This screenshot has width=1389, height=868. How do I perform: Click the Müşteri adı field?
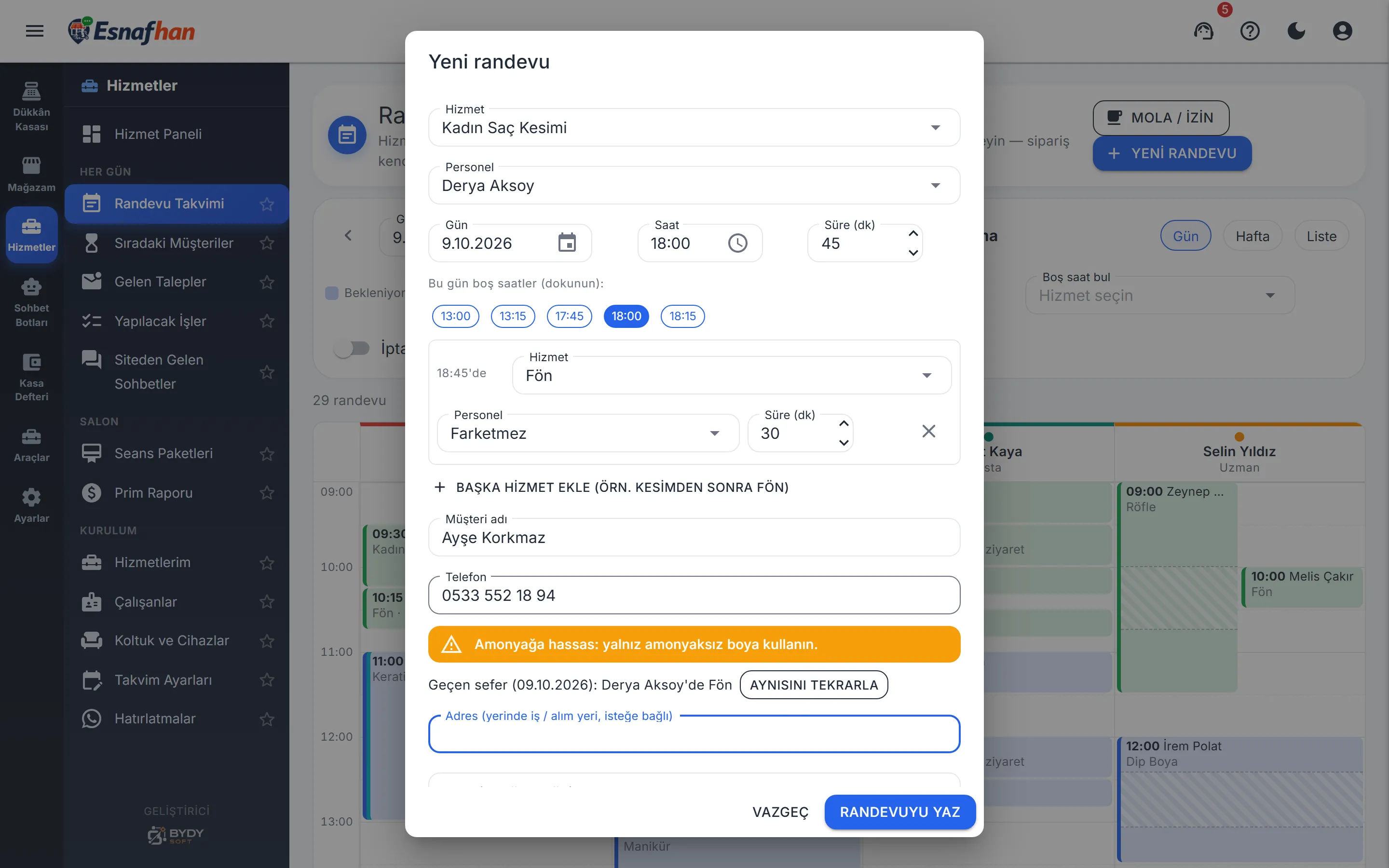click(x=694, y=537)
